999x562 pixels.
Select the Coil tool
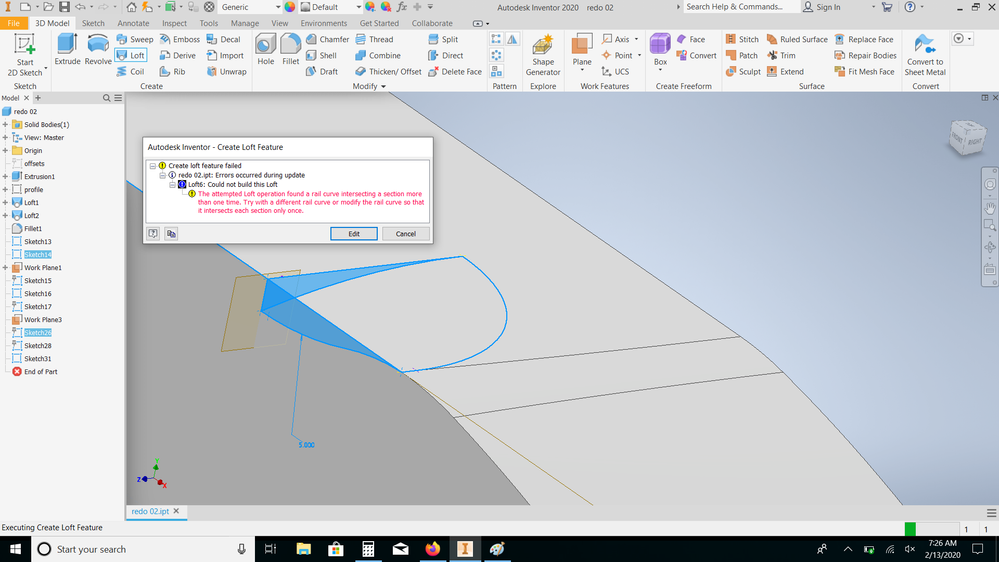pos(131,71)
